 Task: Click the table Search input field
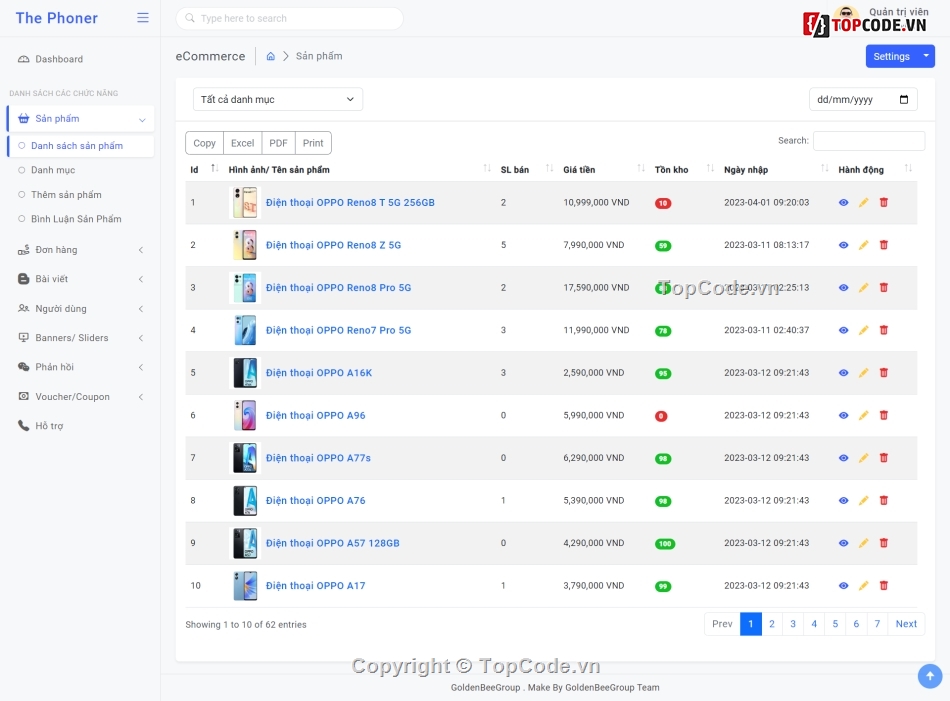868,141
